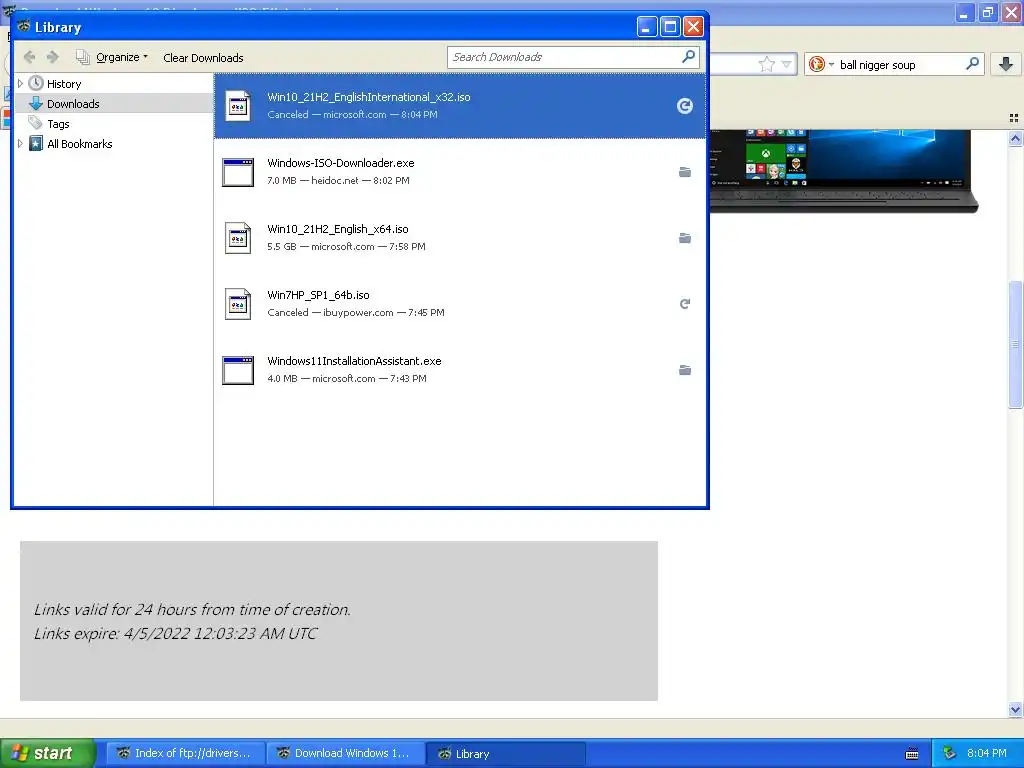The width and height of the screenshot is (1024, 768).
Task: Click the Windows 10 laptop image
Action: [x=843, y=170]
